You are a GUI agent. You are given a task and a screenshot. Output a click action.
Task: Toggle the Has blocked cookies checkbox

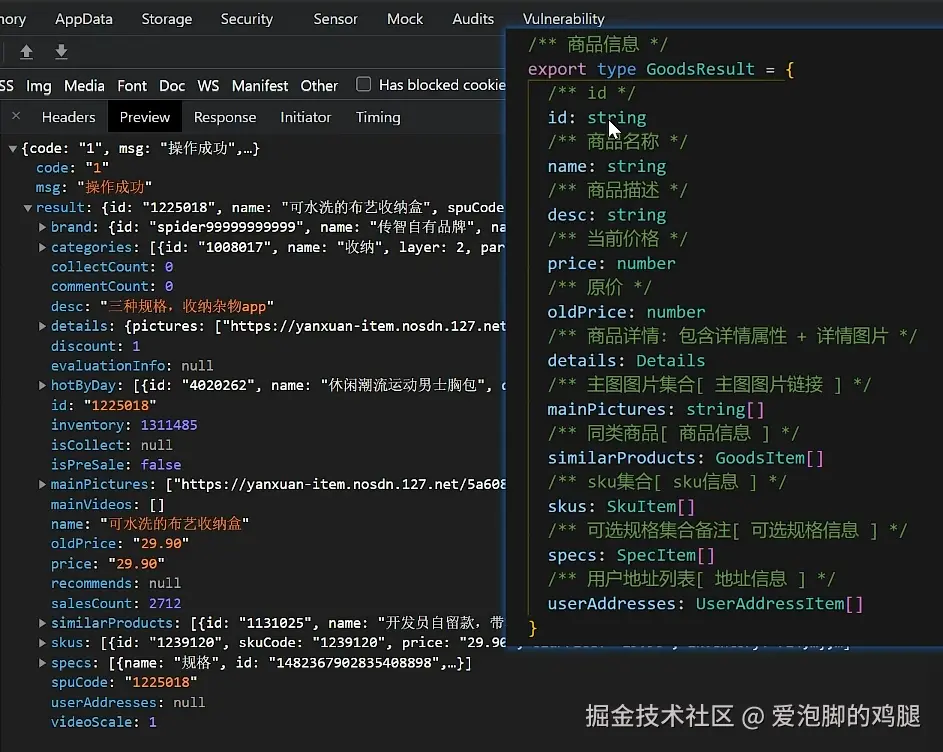(363, 84)
